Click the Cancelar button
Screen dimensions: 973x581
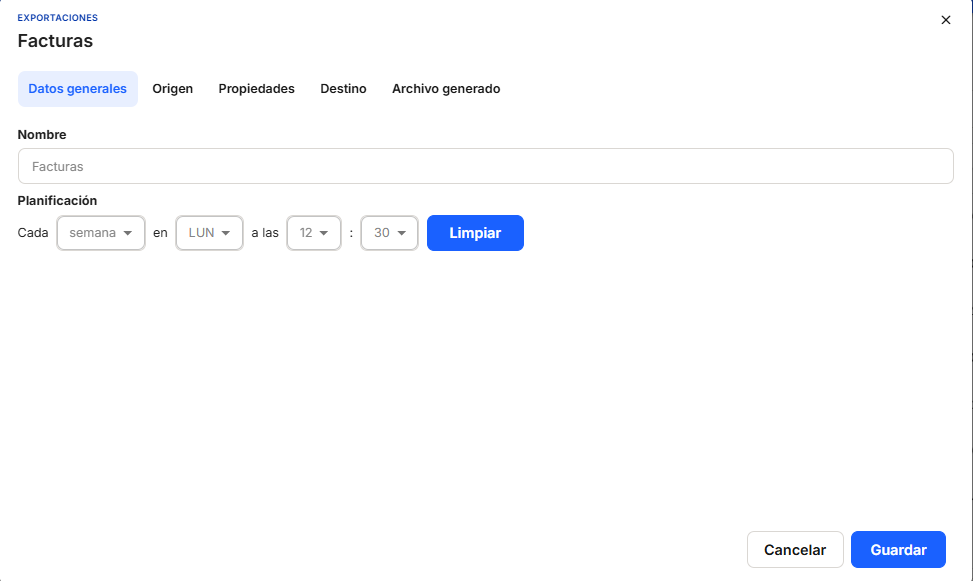tap(795, 550)
